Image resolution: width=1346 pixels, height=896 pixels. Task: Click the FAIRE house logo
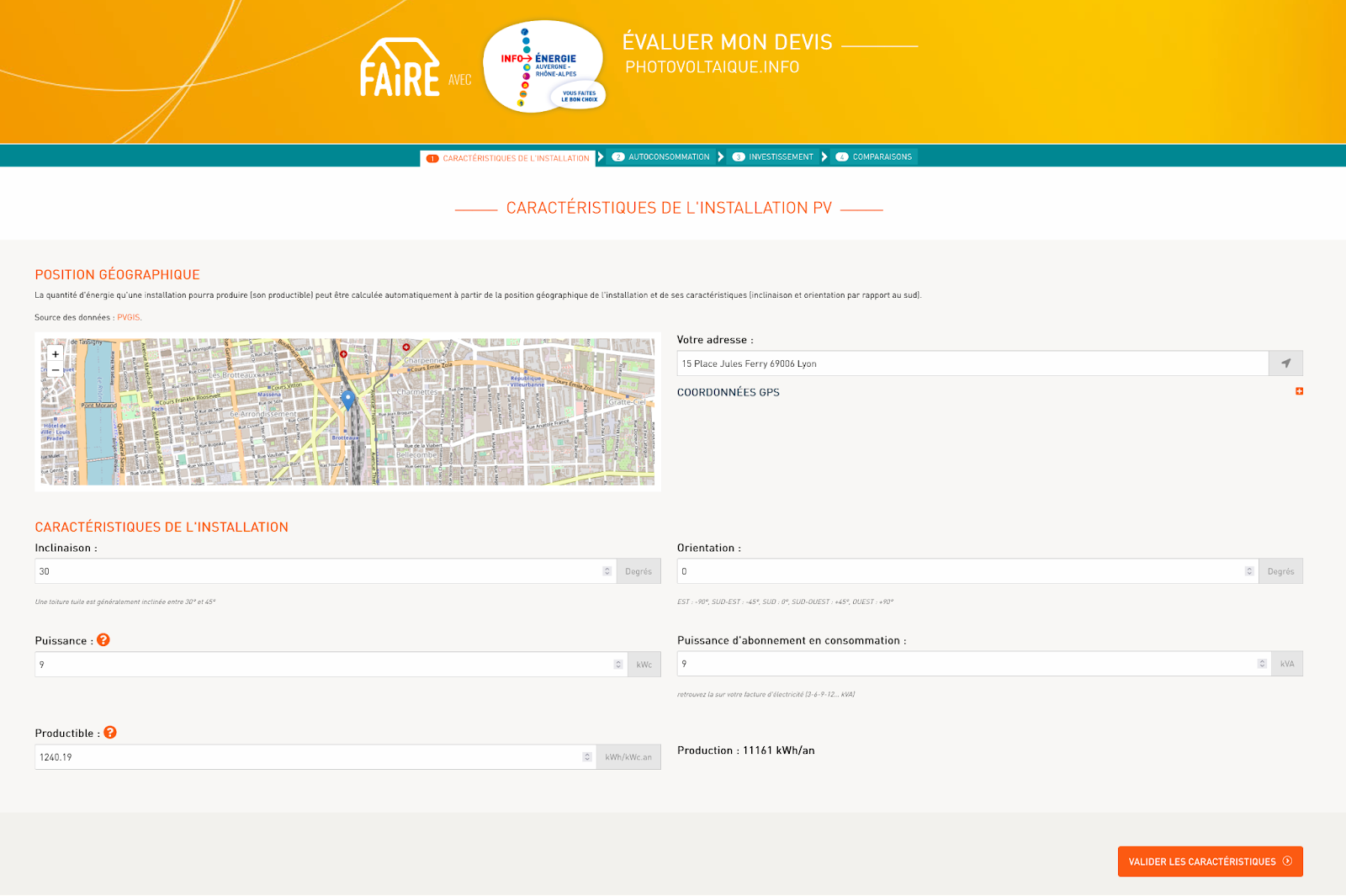point(400,68)
